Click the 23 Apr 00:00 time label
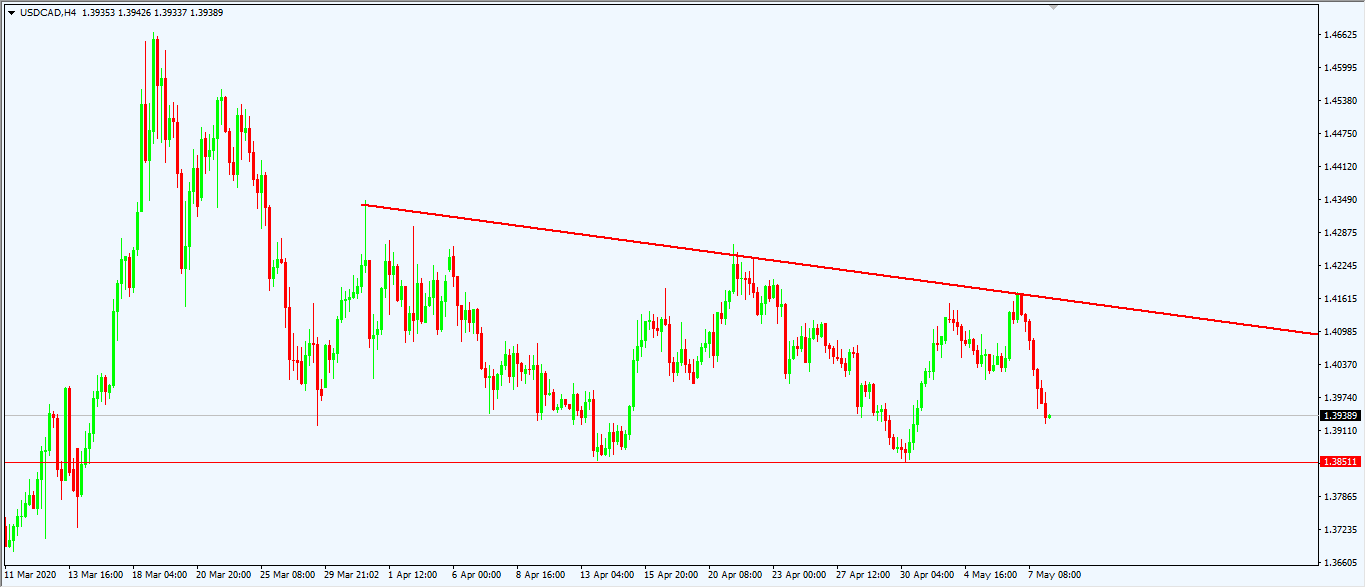Image resolution: width=1366 pixels, height=588 pixels. click(799, 575)
